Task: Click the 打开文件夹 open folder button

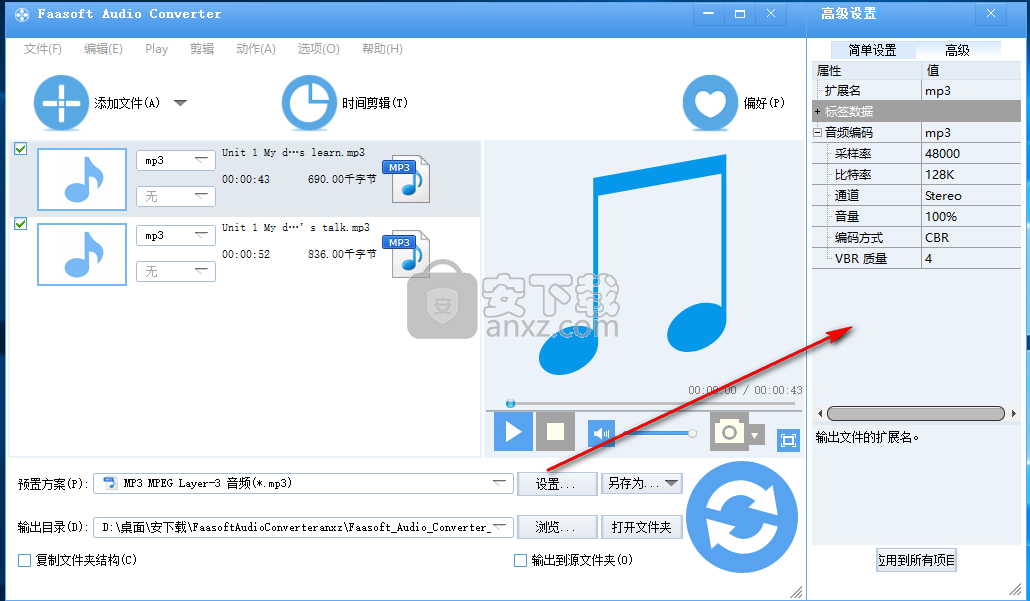Action: pyautogui.click(x=642, y=527)
